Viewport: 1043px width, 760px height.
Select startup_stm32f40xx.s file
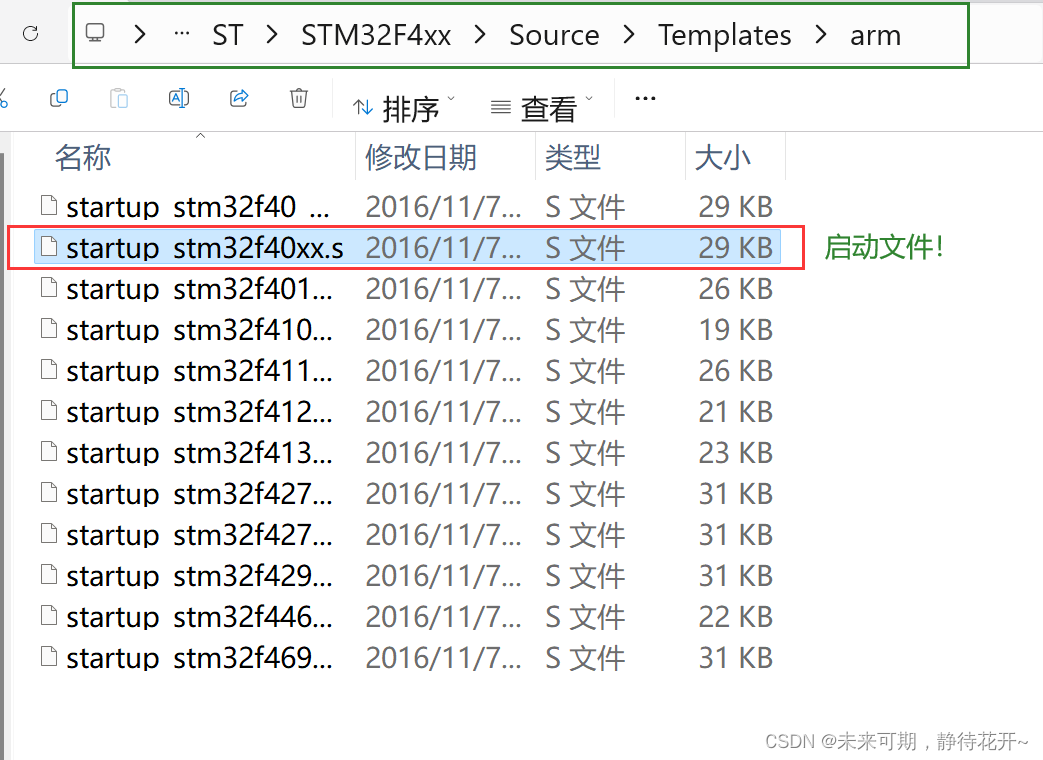(x=407, y=248)
